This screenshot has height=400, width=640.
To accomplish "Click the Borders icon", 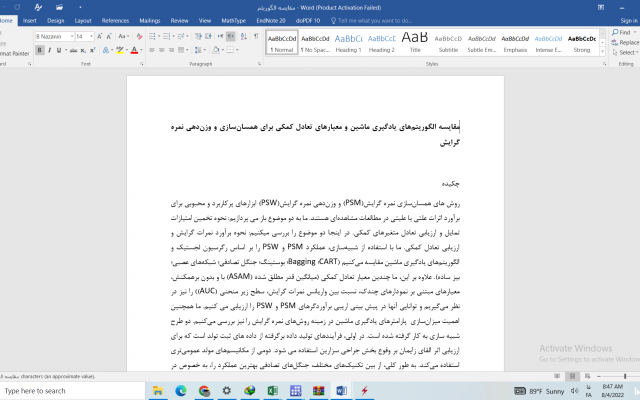I will click(230, 50).
